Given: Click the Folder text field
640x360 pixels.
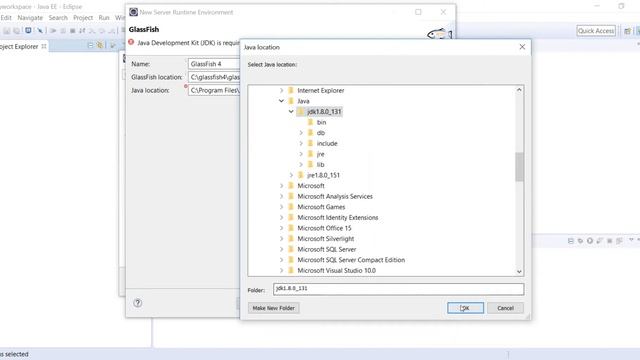Looking at the screenshot, I should (398, 289).
